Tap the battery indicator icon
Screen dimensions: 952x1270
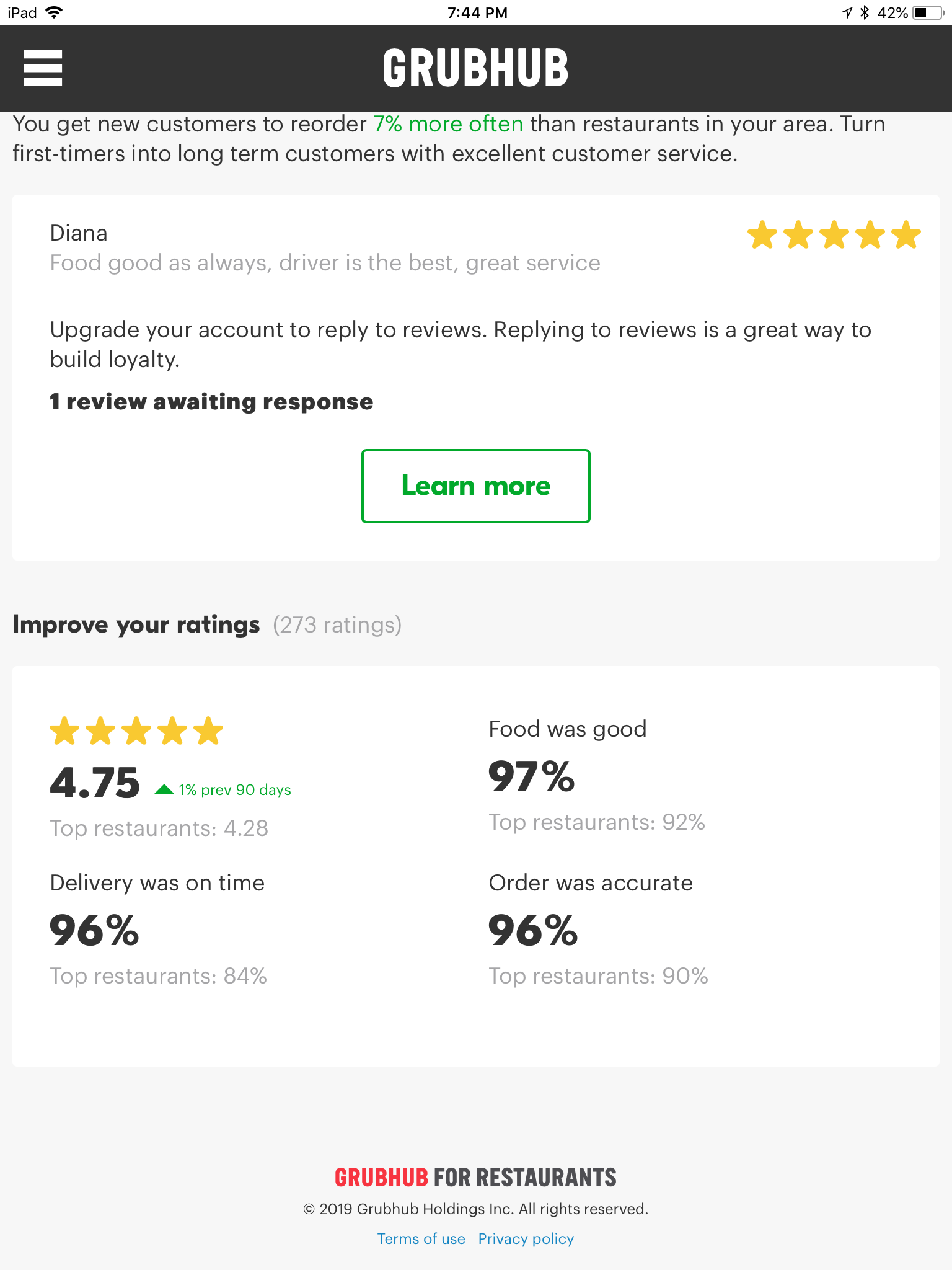pos(928,12)
